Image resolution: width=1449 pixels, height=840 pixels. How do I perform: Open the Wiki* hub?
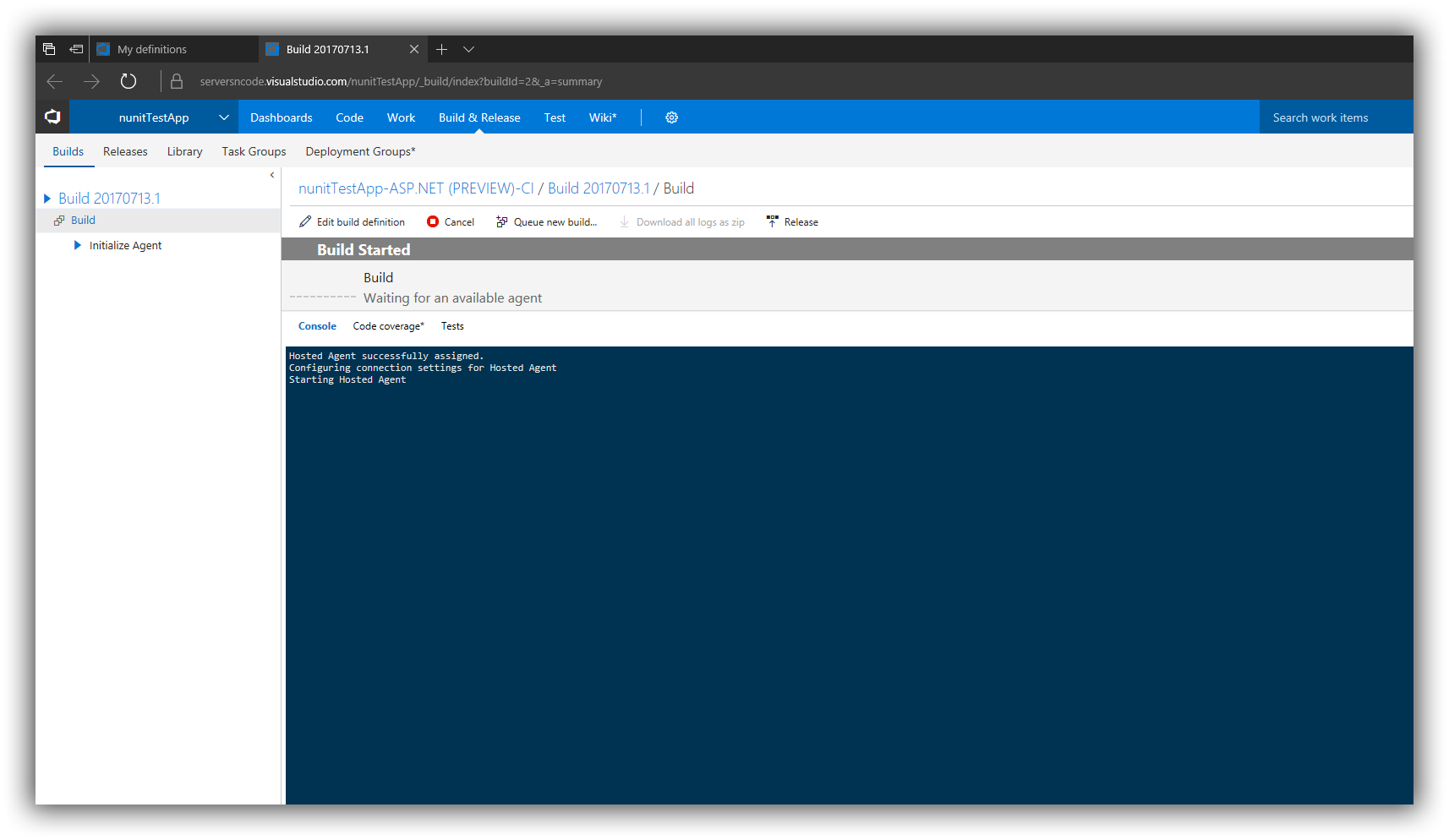603,117
